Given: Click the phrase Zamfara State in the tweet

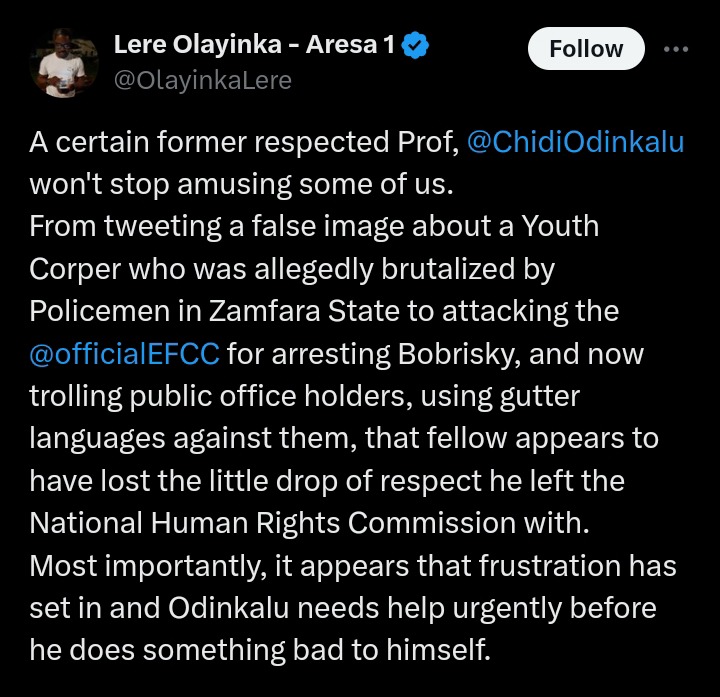Looking at the screenshot, I should 304,311.
